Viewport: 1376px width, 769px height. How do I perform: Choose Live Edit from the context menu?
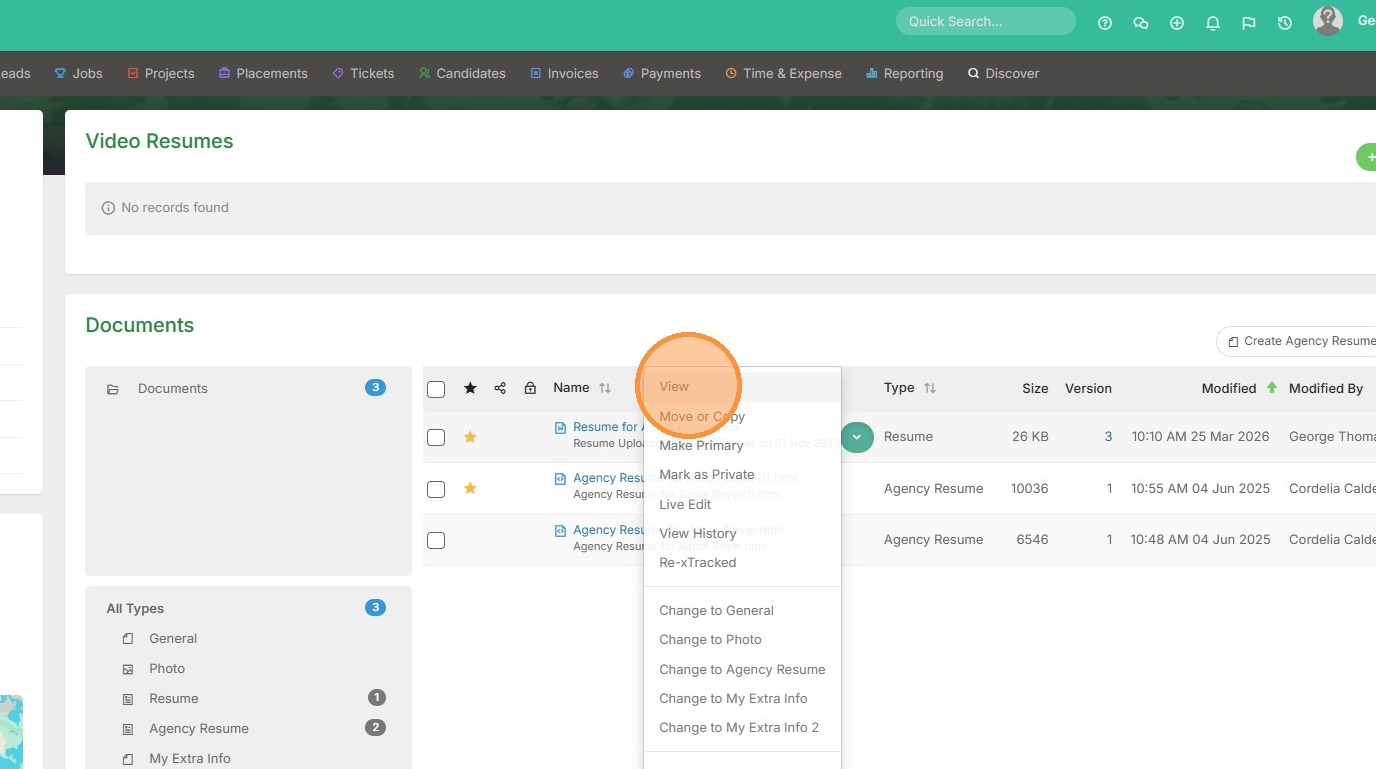pos(742,505)
